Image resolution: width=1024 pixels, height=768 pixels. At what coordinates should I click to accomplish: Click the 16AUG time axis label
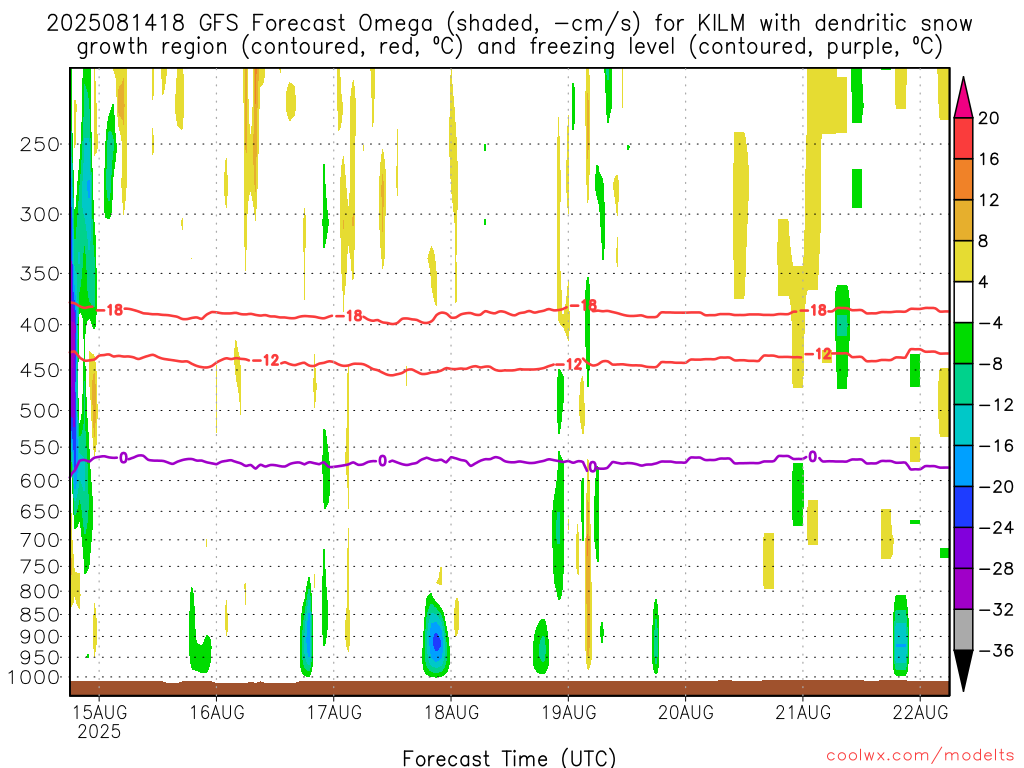(217, 712)
